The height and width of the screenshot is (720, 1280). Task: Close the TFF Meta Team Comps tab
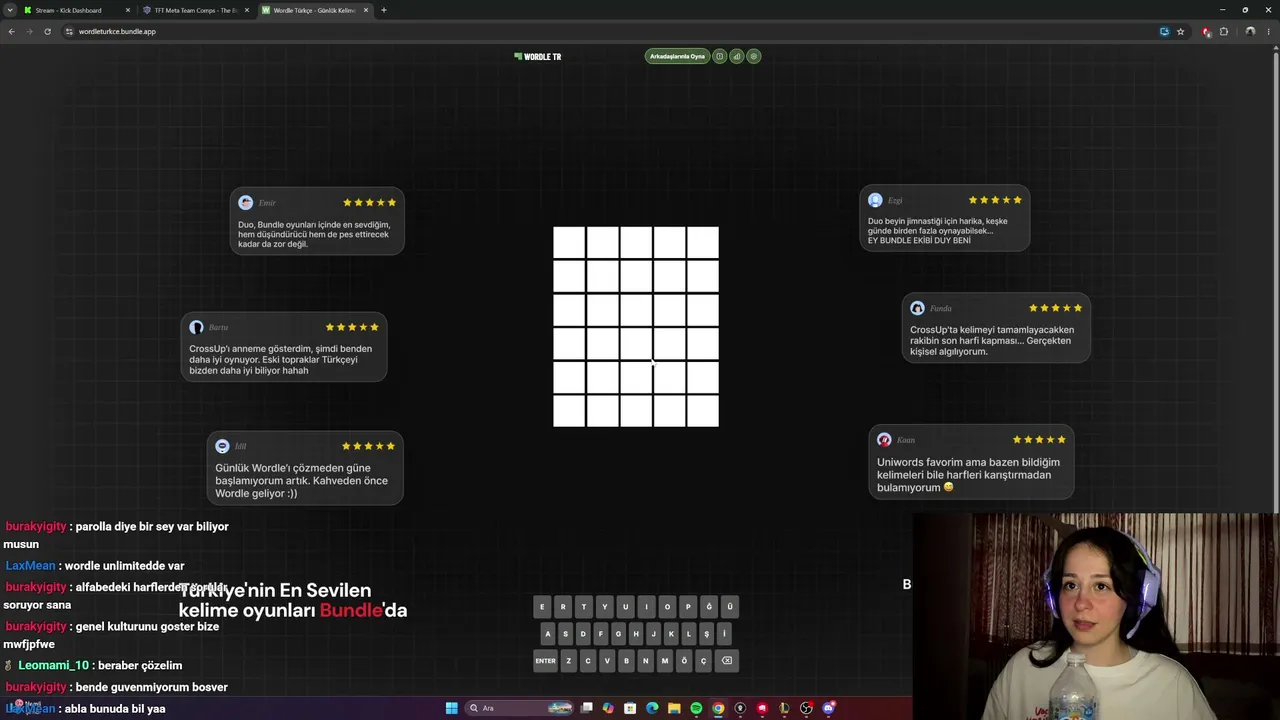click(x=246, y=10)
